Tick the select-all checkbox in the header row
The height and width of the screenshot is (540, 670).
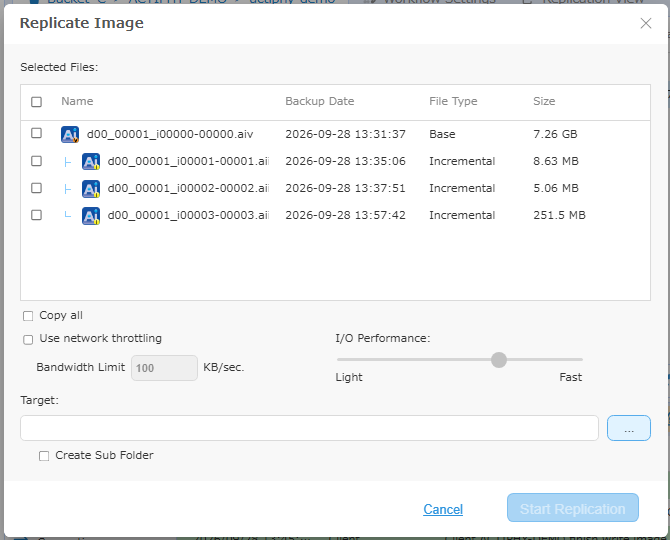[36, 102]
